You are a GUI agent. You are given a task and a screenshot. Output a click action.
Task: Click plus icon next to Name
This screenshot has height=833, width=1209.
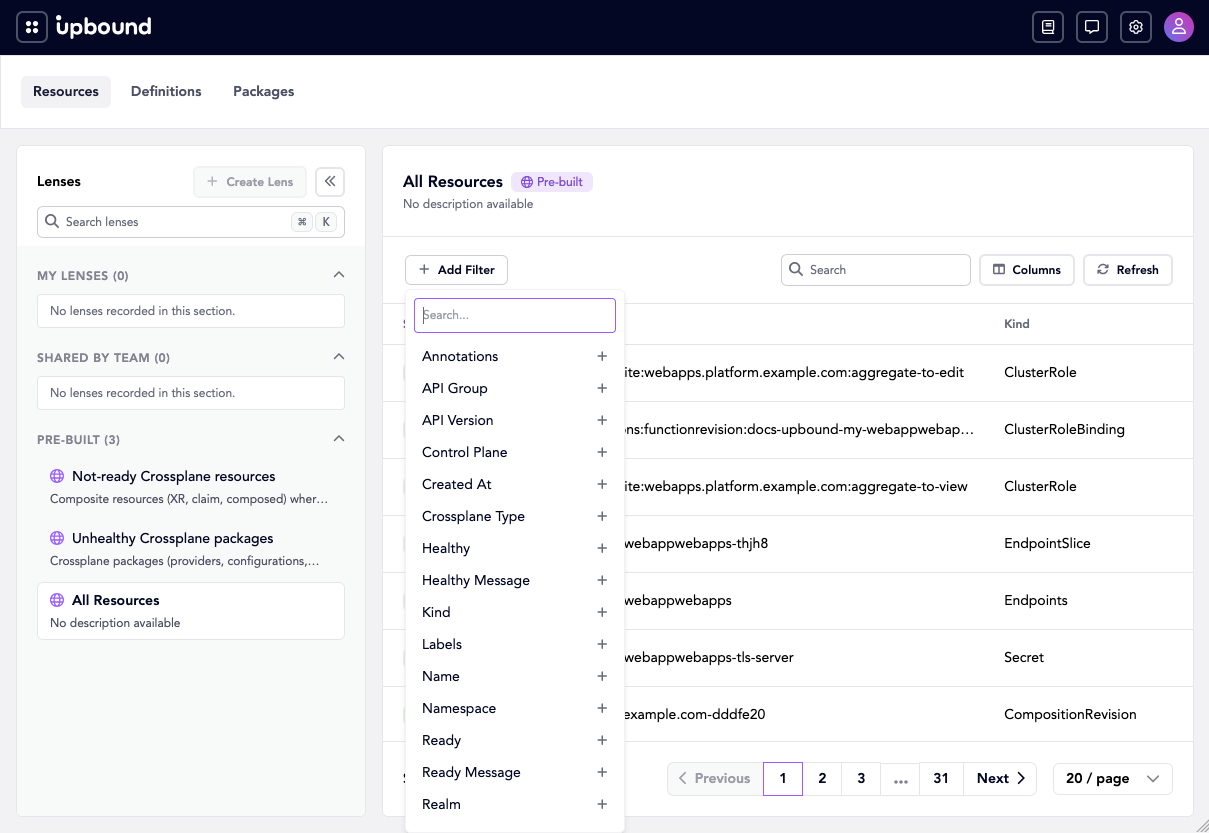[x=602, y=676]
